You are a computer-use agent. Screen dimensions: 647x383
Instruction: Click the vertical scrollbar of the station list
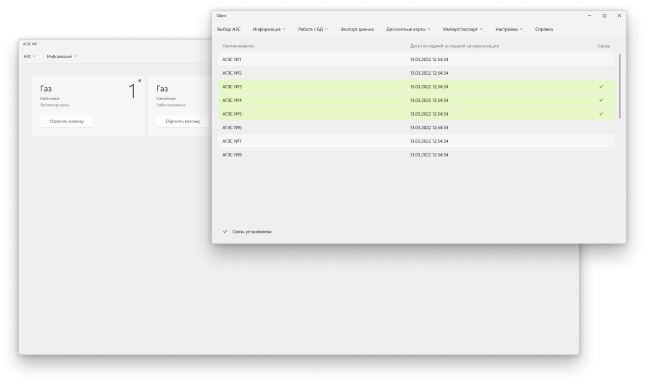pos(620,86)
